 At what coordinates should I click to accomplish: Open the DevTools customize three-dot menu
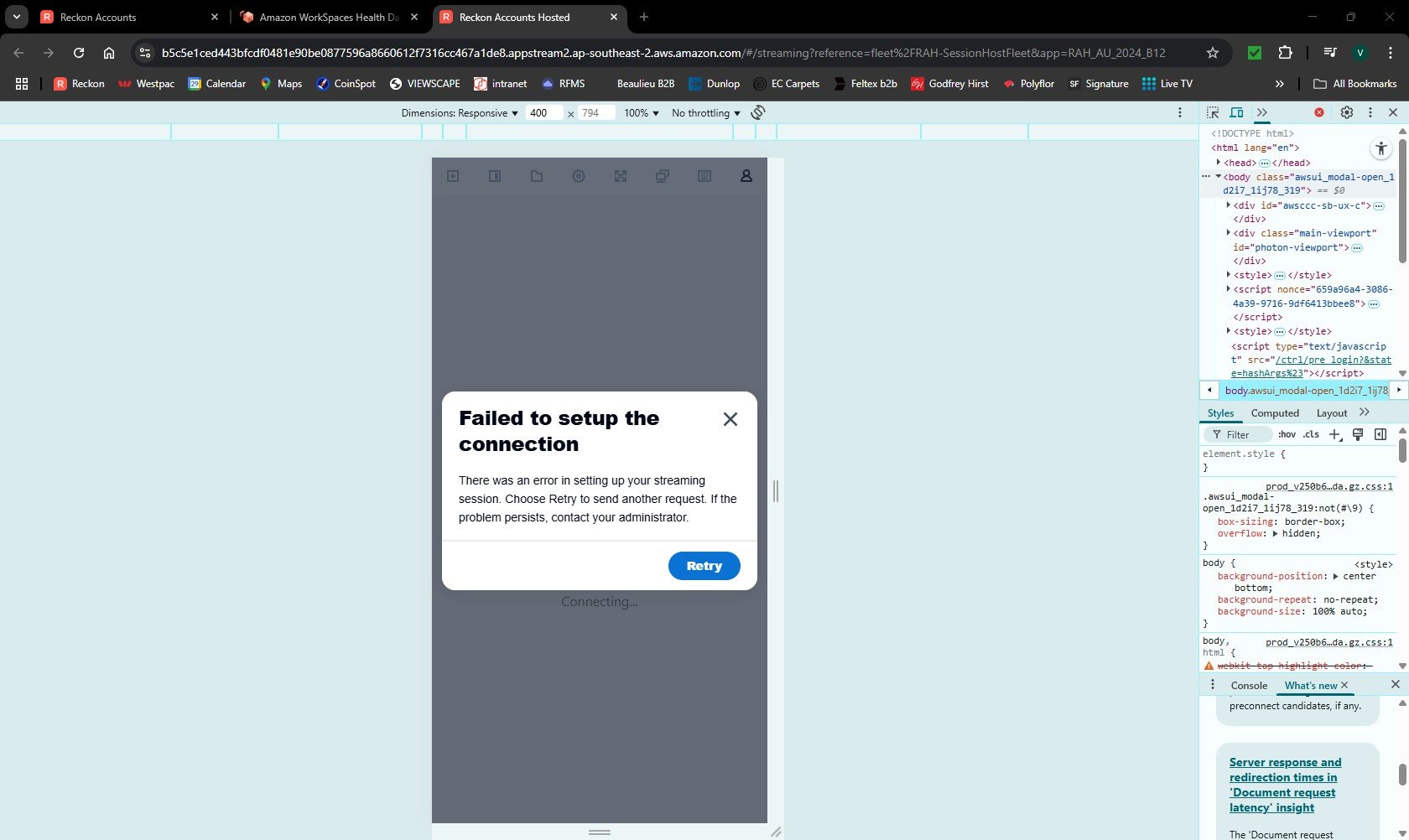click(x=1370, y=112)
